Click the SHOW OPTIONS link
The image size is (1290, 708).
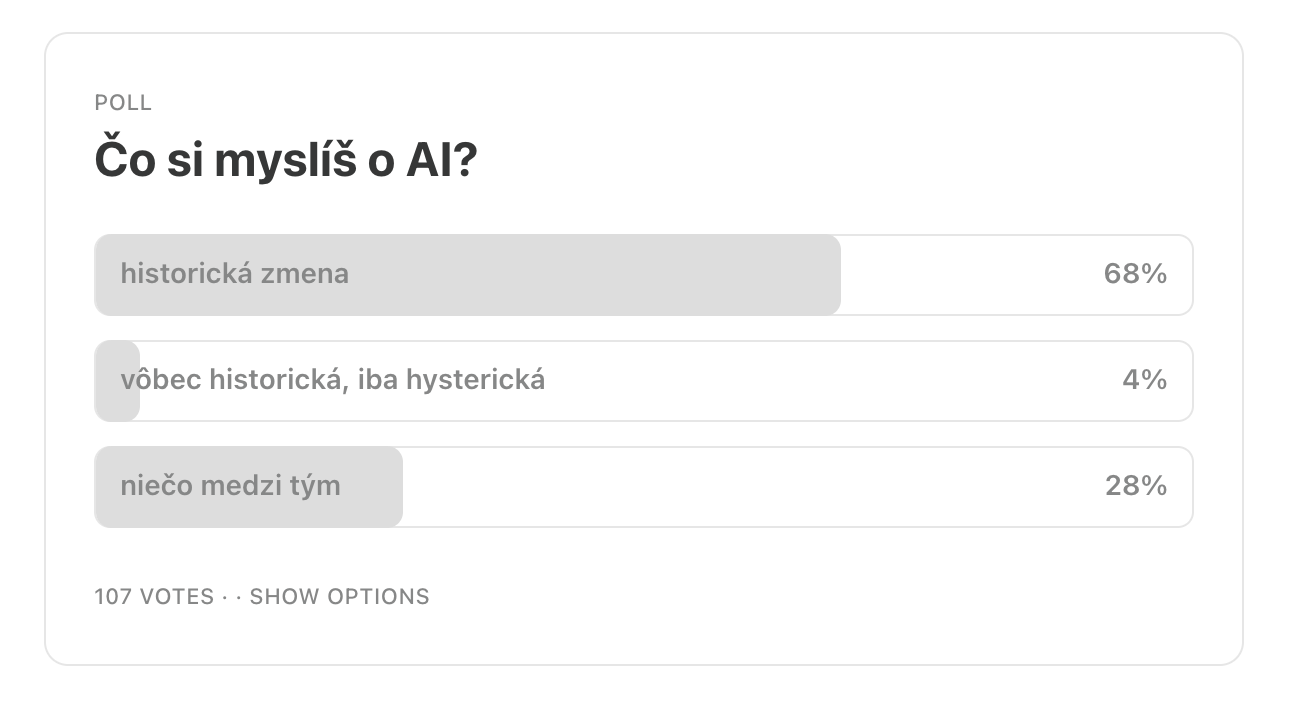[339, 597]
